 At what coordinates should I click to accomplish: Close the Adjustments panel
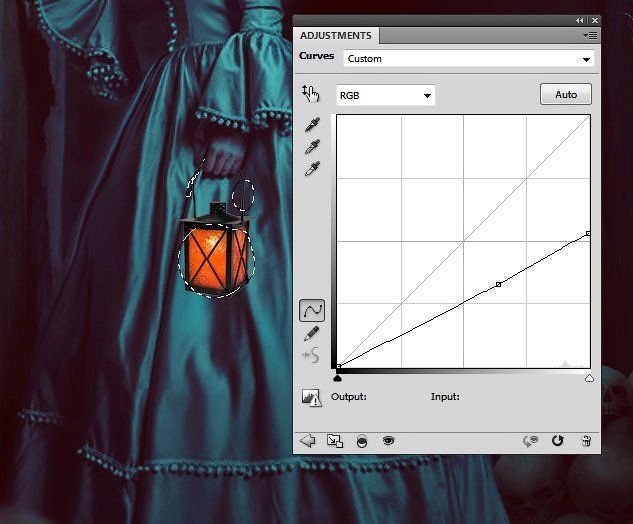pyautogui.click(x=595, y=20)
